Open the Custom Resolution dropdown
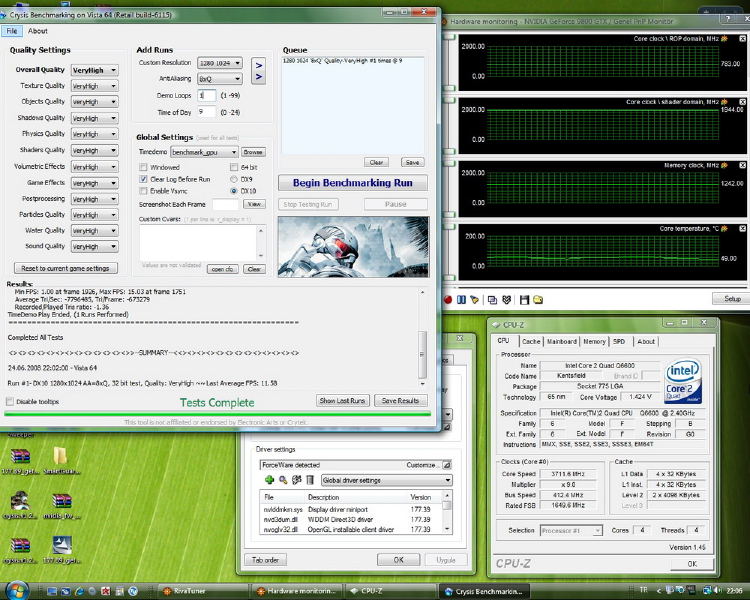This screenshot has width=750, height=600. (x=220, y=63)
